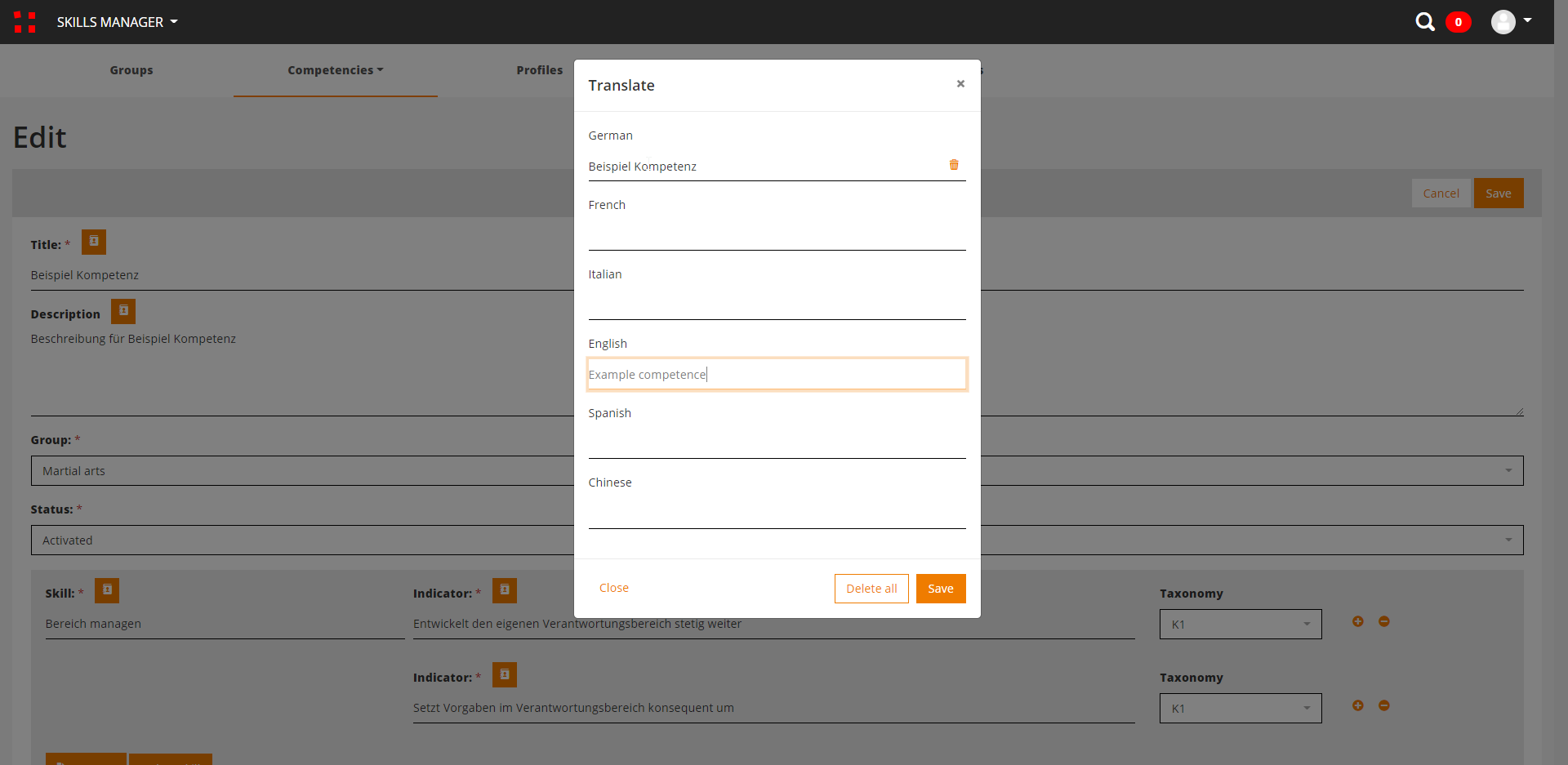The image size is (1568, 765).
Task: Open the search magnifier in top bar
Action: tap(1424, 22)
